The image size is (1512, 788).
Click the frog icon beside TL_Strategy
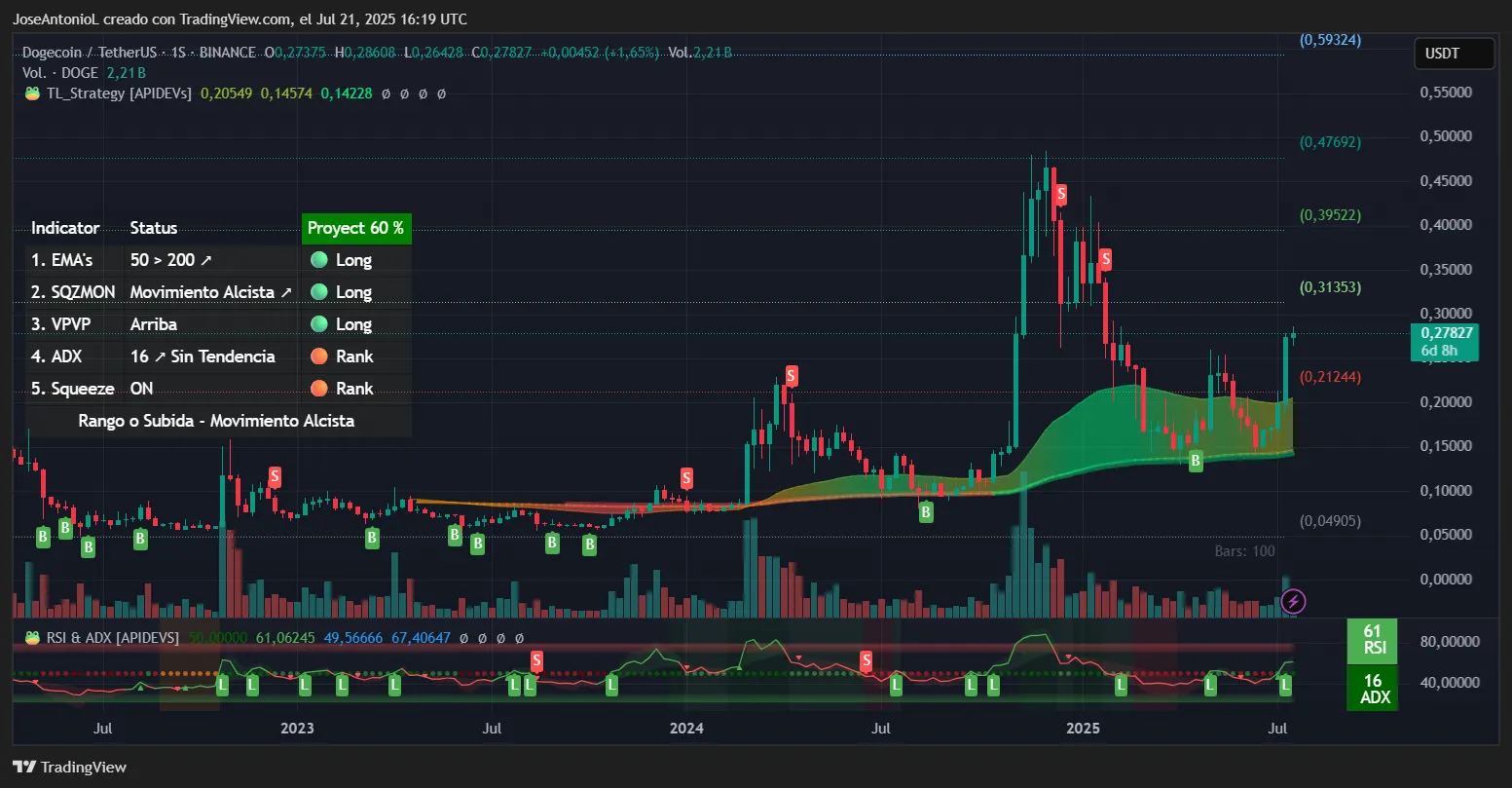click(x=32, y=94)
